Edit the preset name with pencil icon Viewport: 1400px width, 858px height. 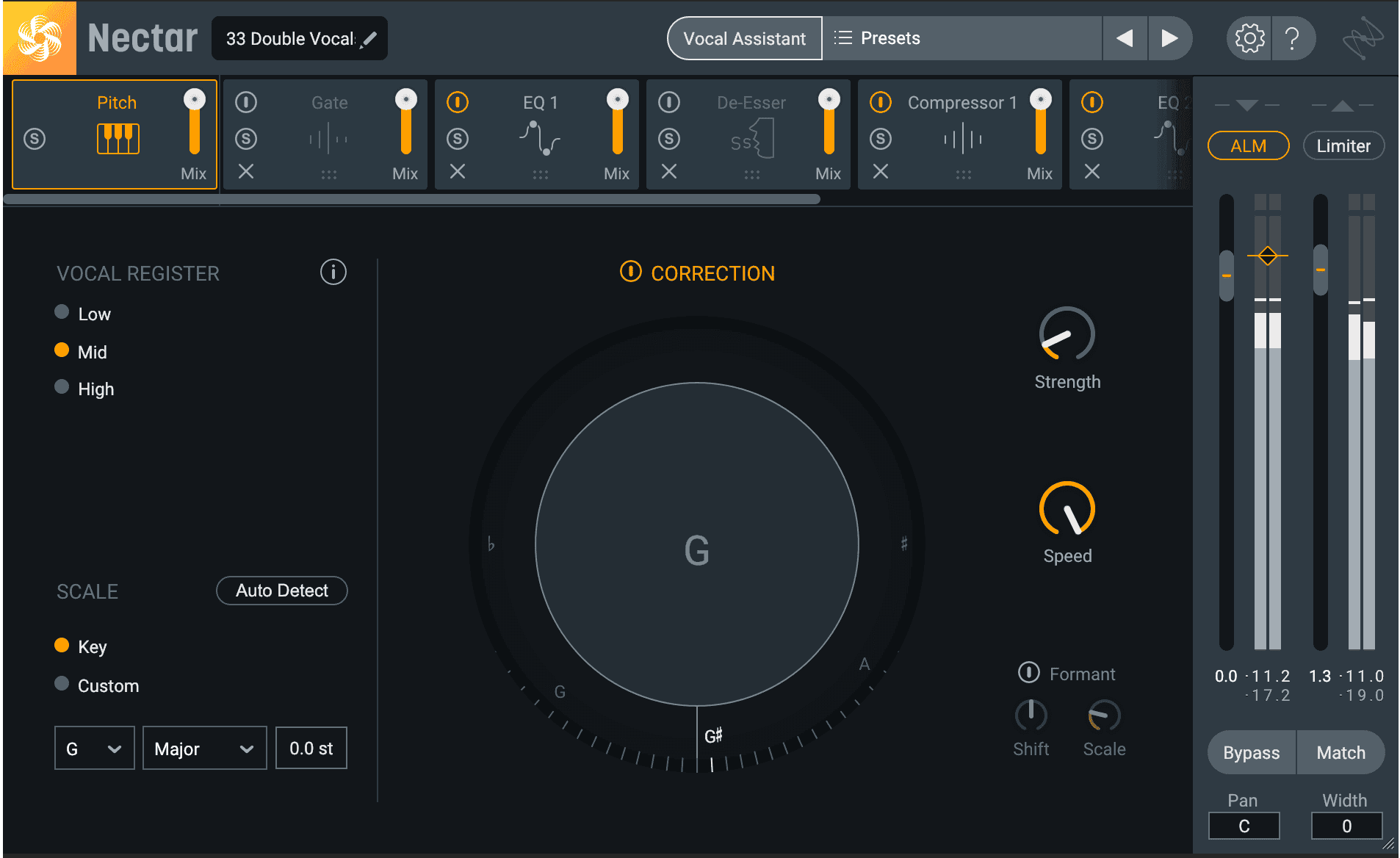(x=369, y=39)
